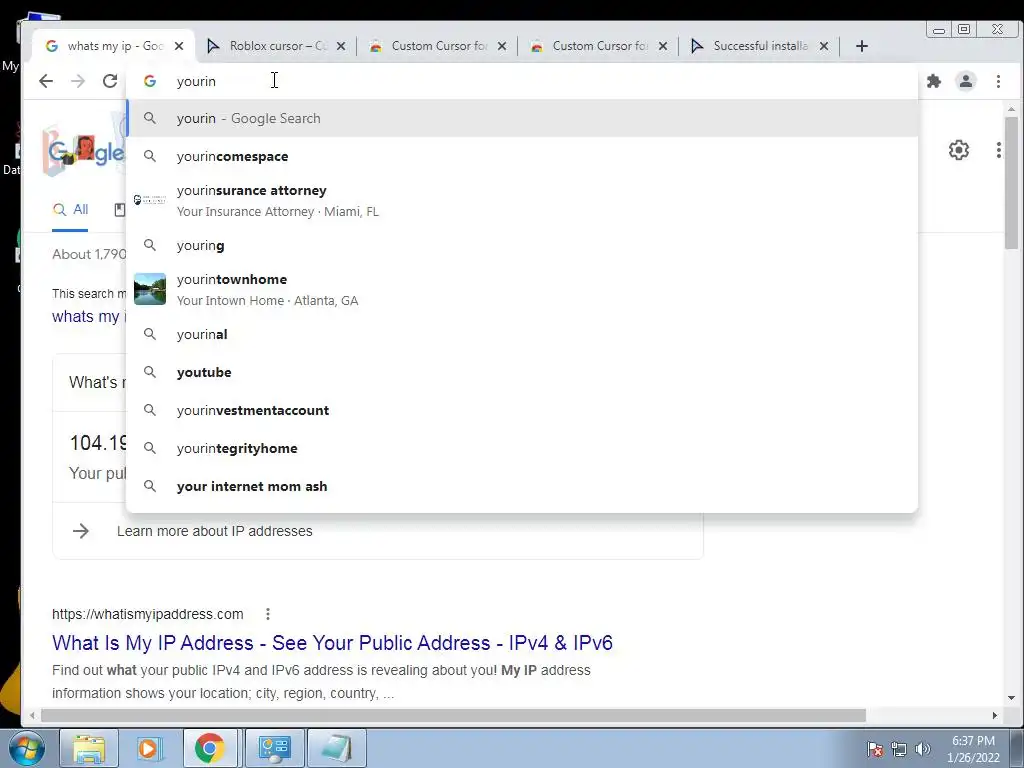Image resolution: width=1024 pixels, height=768 pixels.
Task: Close the Roblox cursor tab
Action: pos(340,46)
